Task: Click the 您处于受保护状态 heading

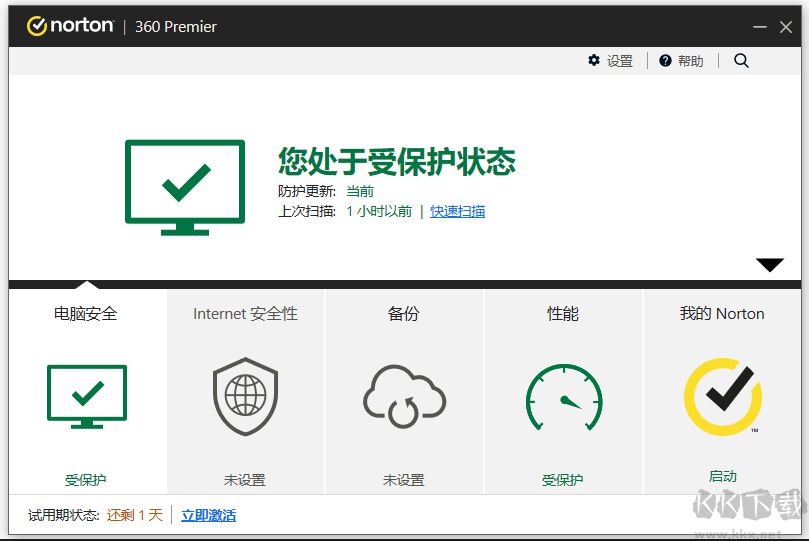Action: click(x=397, y=161)
